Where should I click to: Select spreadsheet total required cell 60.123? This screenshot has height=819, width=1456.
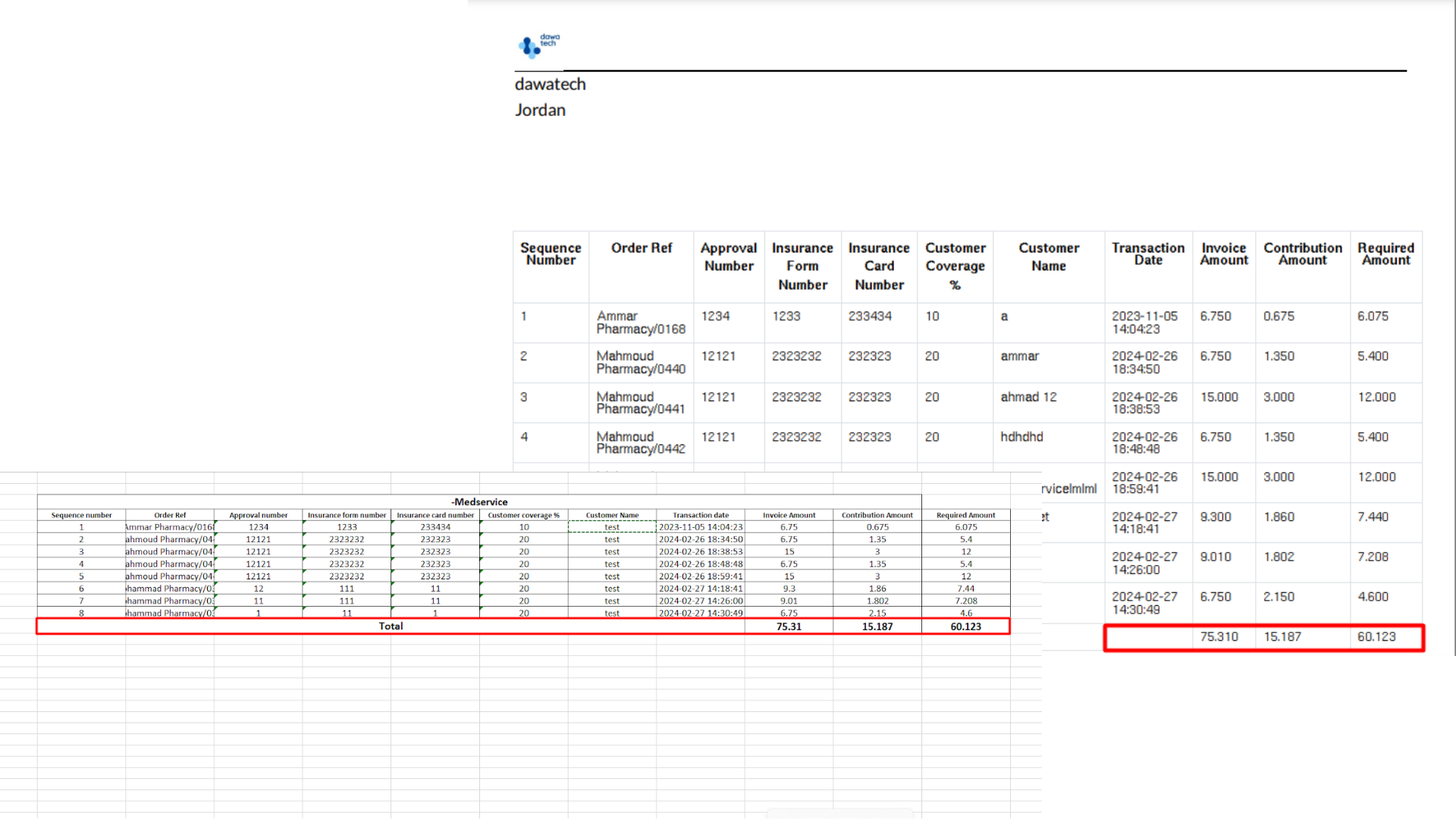click(x=965, y=626)
